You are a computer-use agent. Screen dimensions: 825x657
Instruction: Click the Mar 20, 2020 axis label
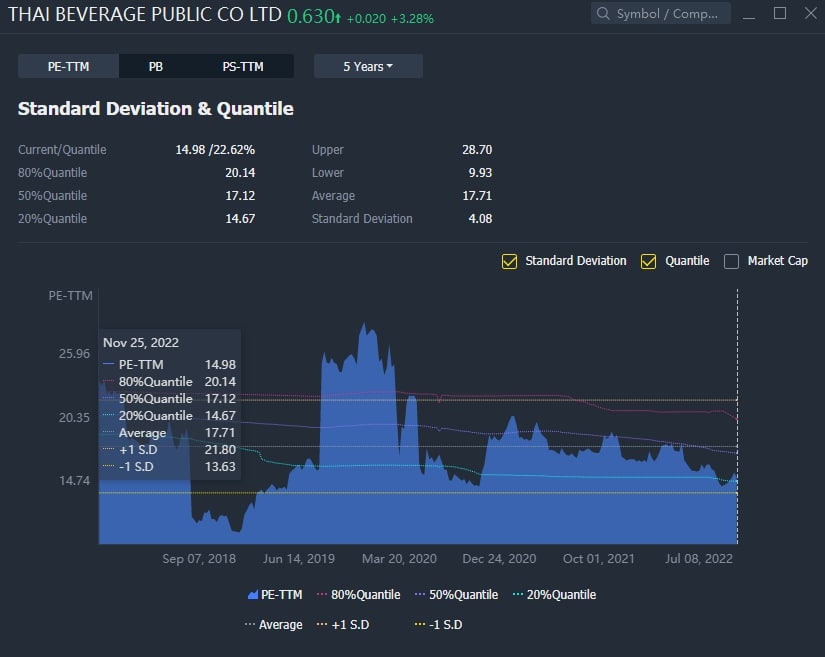(x=399, y=559)
